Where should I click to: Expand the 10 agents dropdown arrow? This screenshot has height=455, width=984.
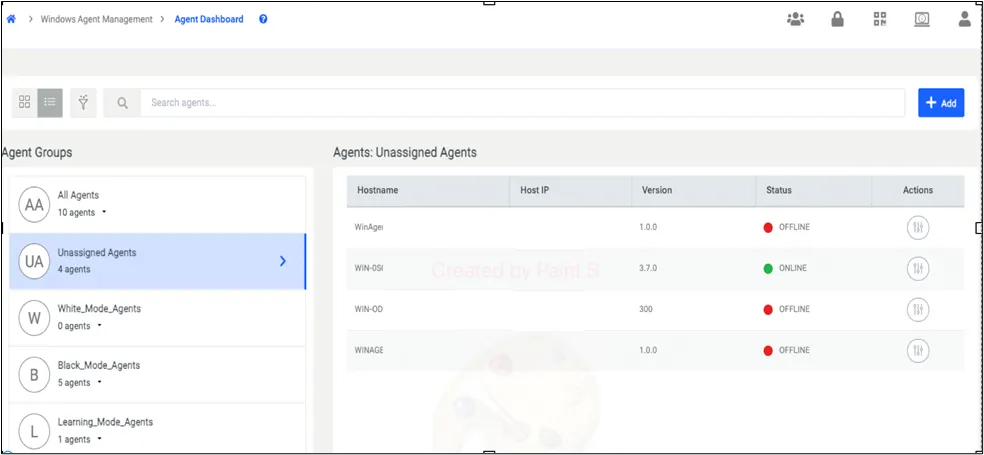pos(104,212)
